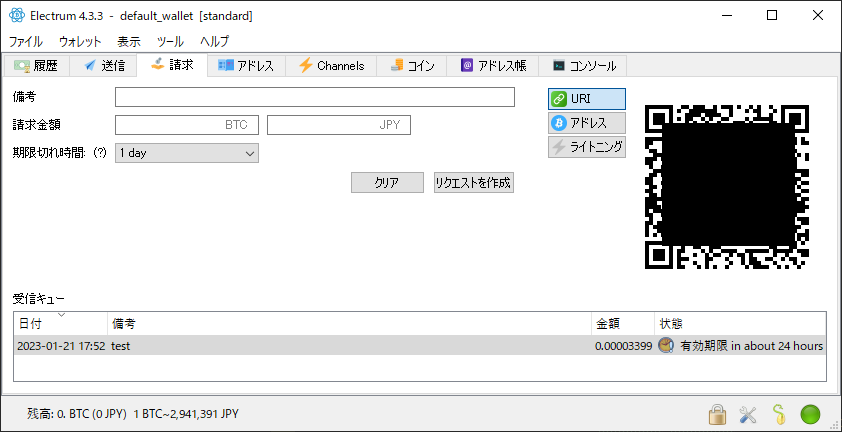This screenshot has width=842, height=432.
Task: Click the 0.00003399 amount cell
Action: point(623,346)
